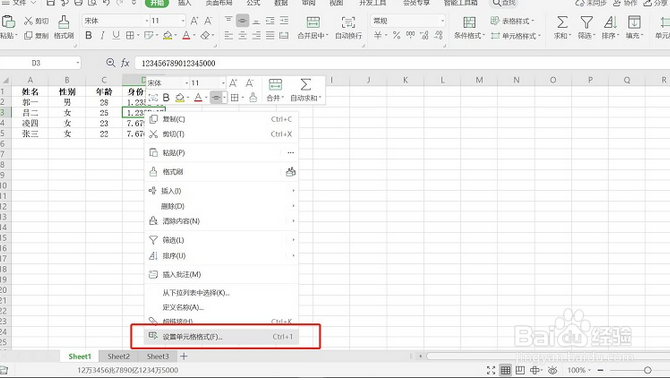
Task: Open the number format 常规 dropdown
Action: point(442,21)
